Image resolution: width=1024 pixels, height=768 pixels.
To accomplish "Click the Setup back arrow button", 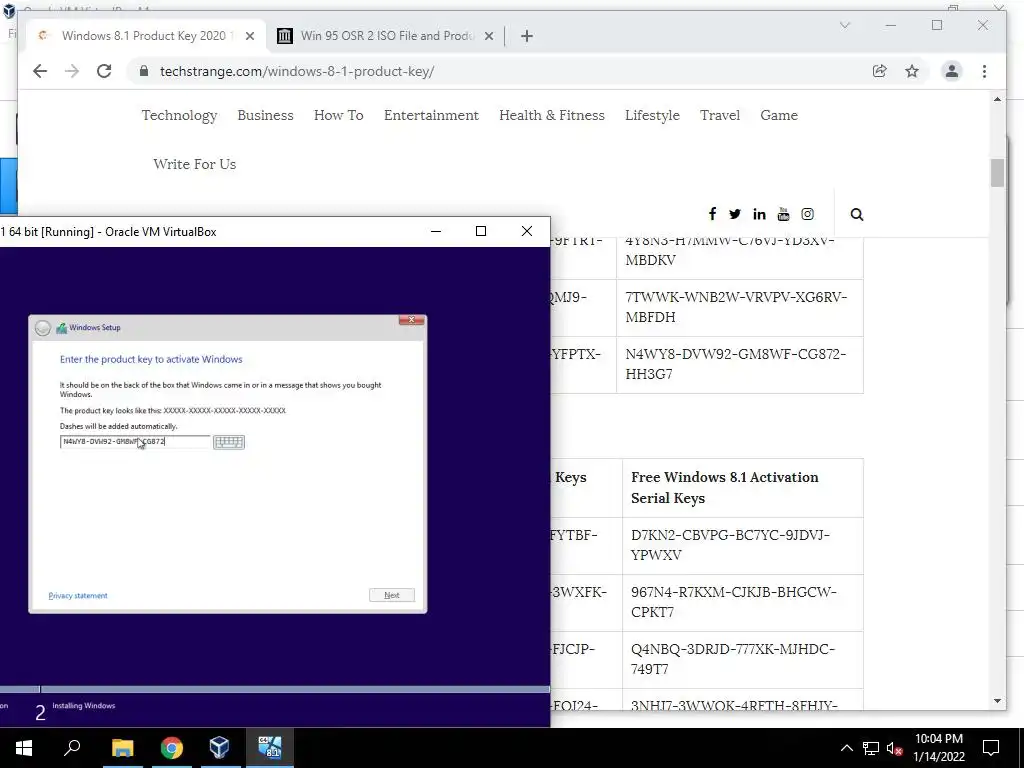I will 42,328.
